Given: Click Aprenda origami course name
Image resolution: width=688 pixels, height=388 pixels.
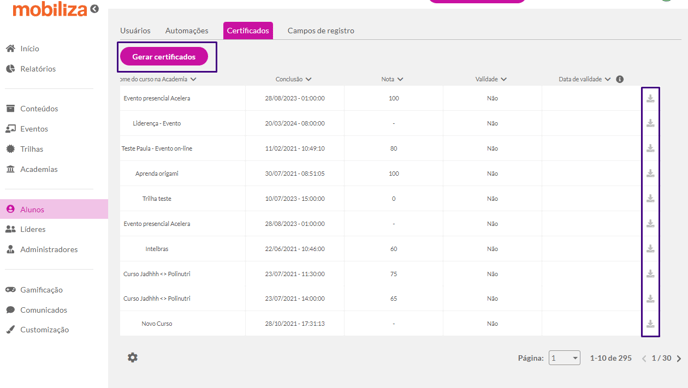Looking at the screenshot, I should [157, 174].
